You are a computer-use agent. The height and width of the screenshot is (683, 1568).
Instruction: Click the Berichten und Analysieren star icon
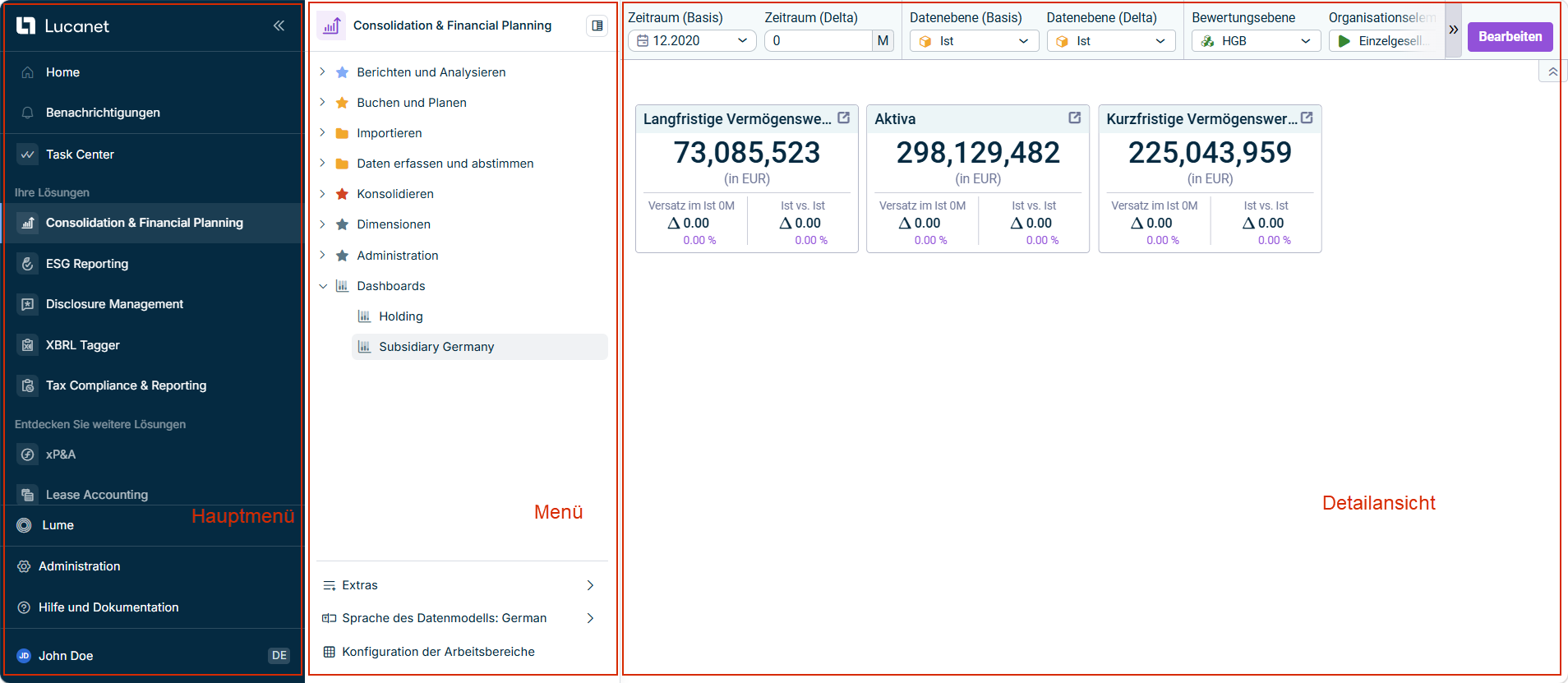pyautogui.click(x=342, y=72)
